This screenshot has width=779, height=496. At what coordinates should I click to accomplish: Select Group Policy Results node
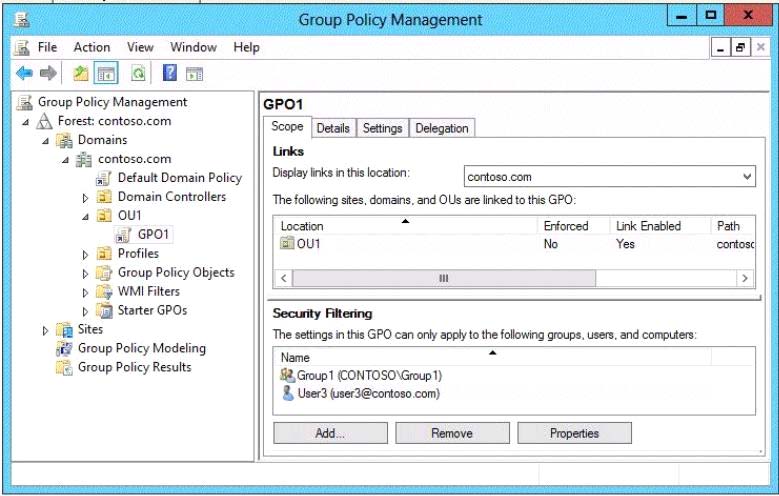(x=134, y=367)
